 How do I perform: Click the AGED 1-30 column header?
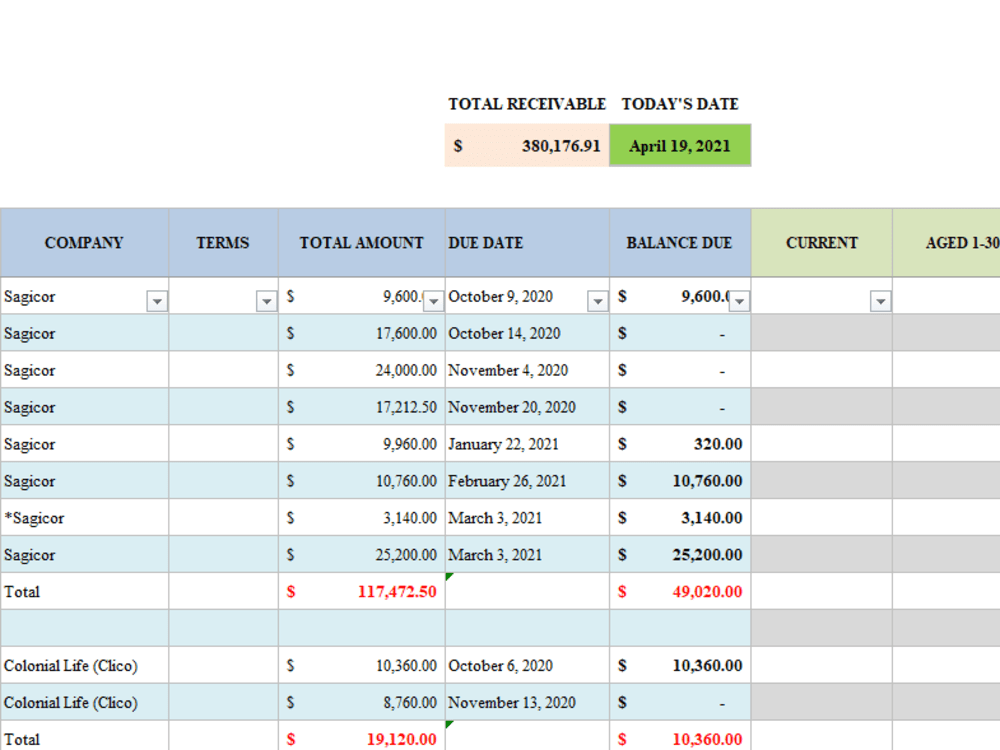point(957,242)
